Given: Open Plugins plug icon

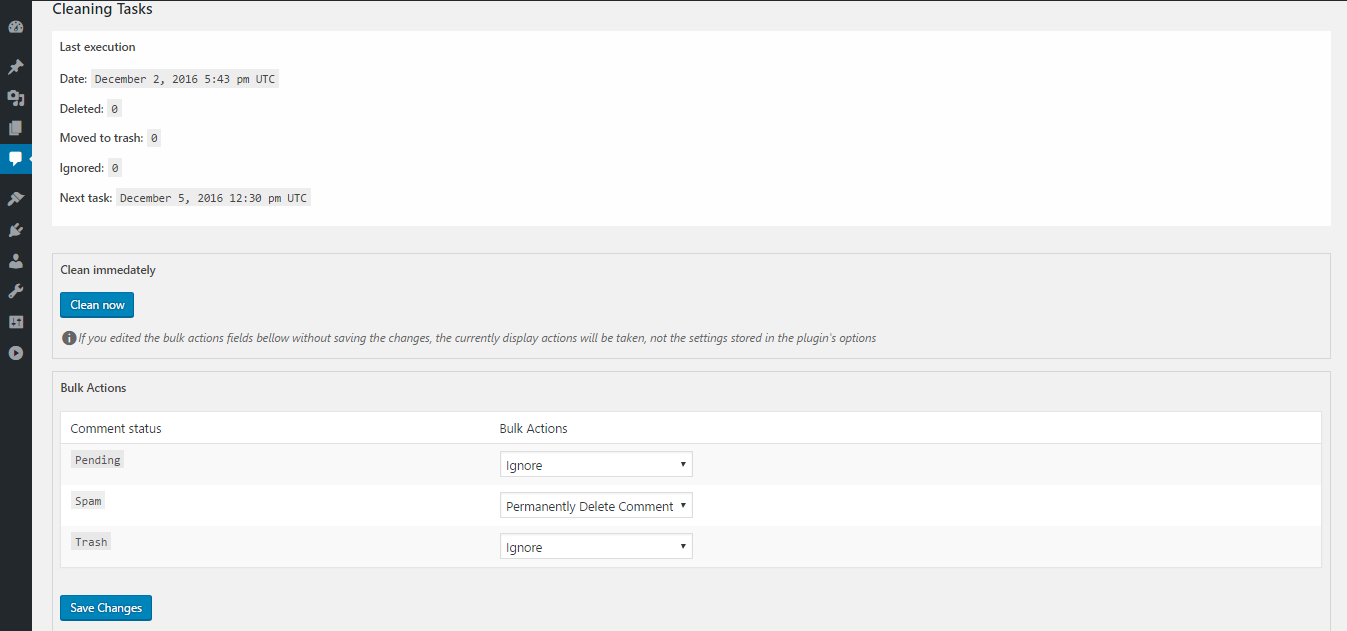Looking at the screenshot, I should pos(15,230).
